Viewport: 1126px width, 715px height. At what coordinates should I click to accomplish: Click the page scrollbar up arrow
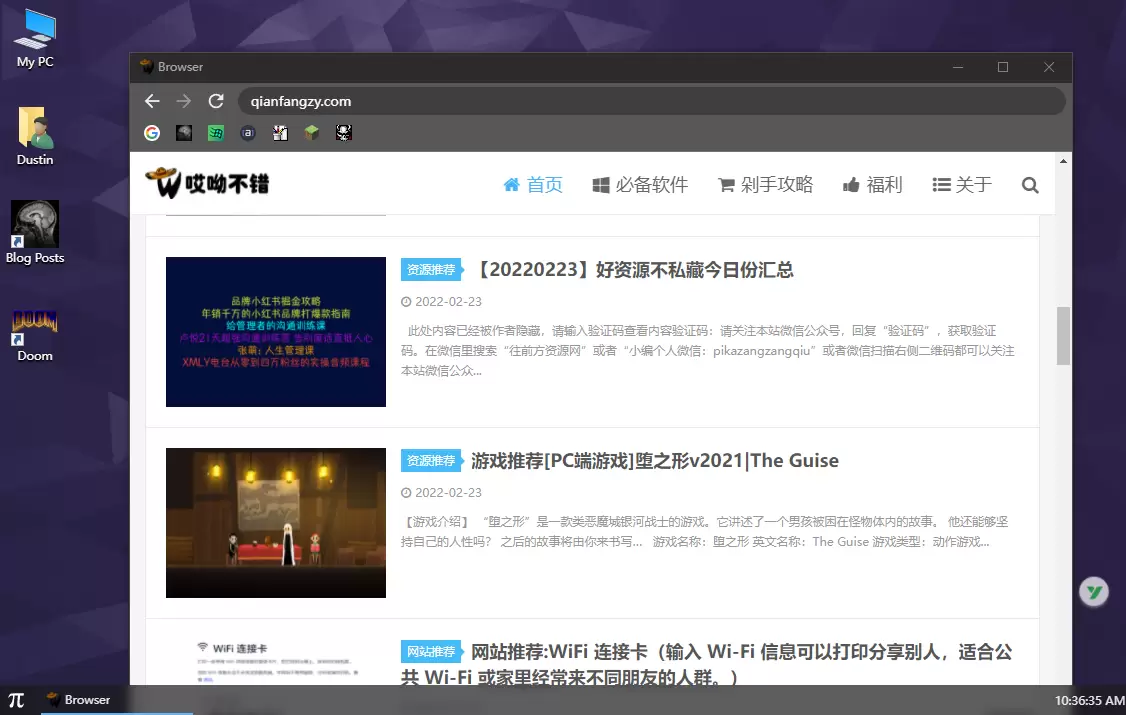1064,161
